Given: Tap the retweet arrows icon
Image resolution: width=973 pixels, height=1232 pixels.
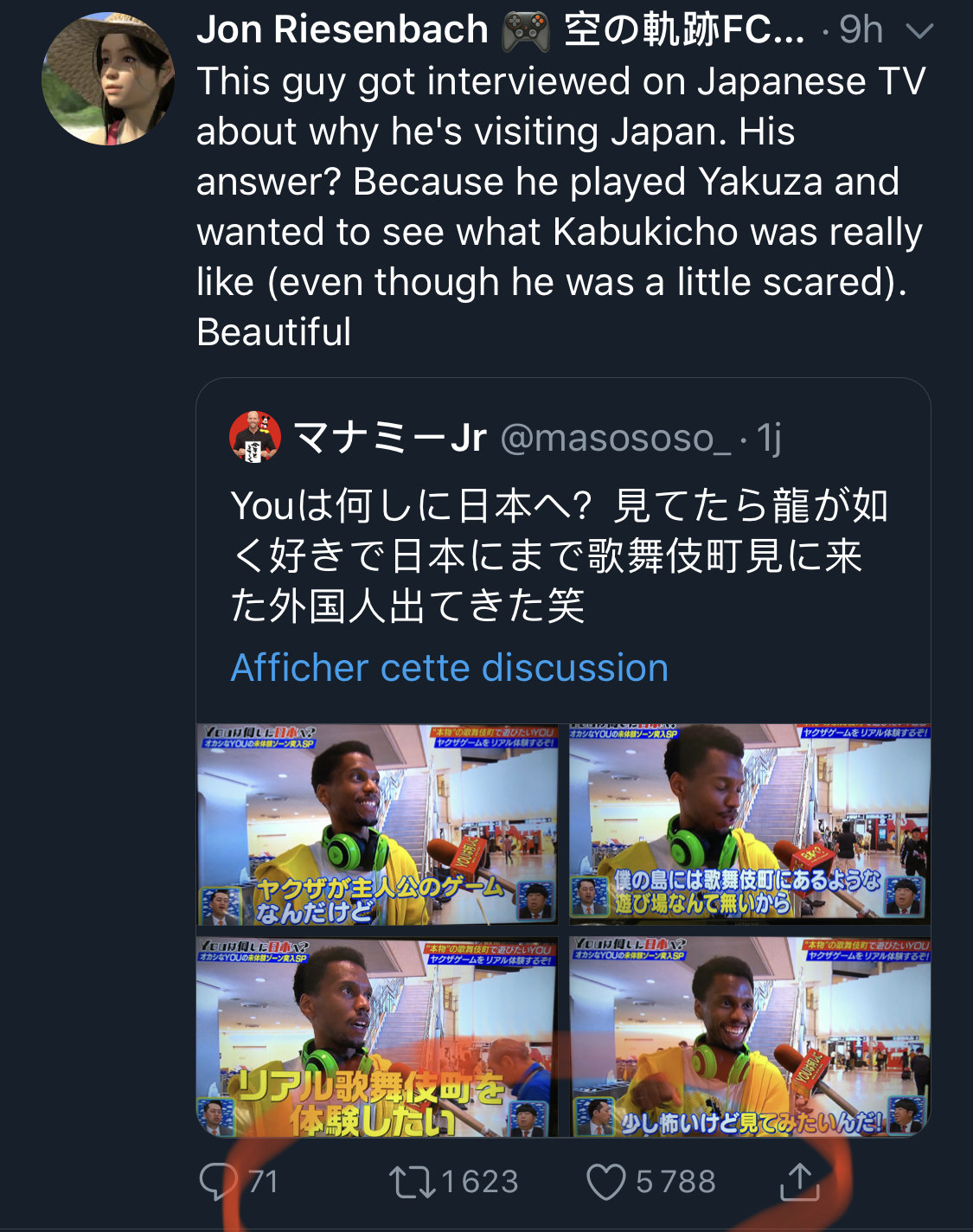Looking at the screenshot, I should pyautogui.click(x=413, y=1182).
